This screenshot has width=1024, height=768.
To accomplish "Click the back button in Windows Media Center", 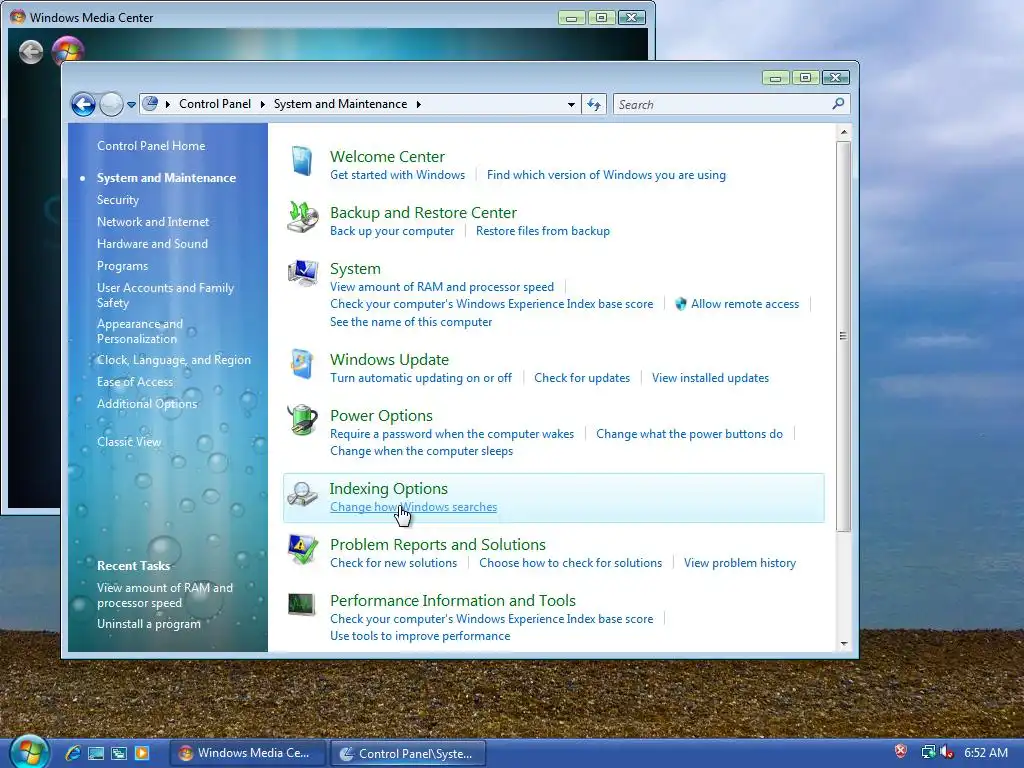I will (x=31, y=52).
